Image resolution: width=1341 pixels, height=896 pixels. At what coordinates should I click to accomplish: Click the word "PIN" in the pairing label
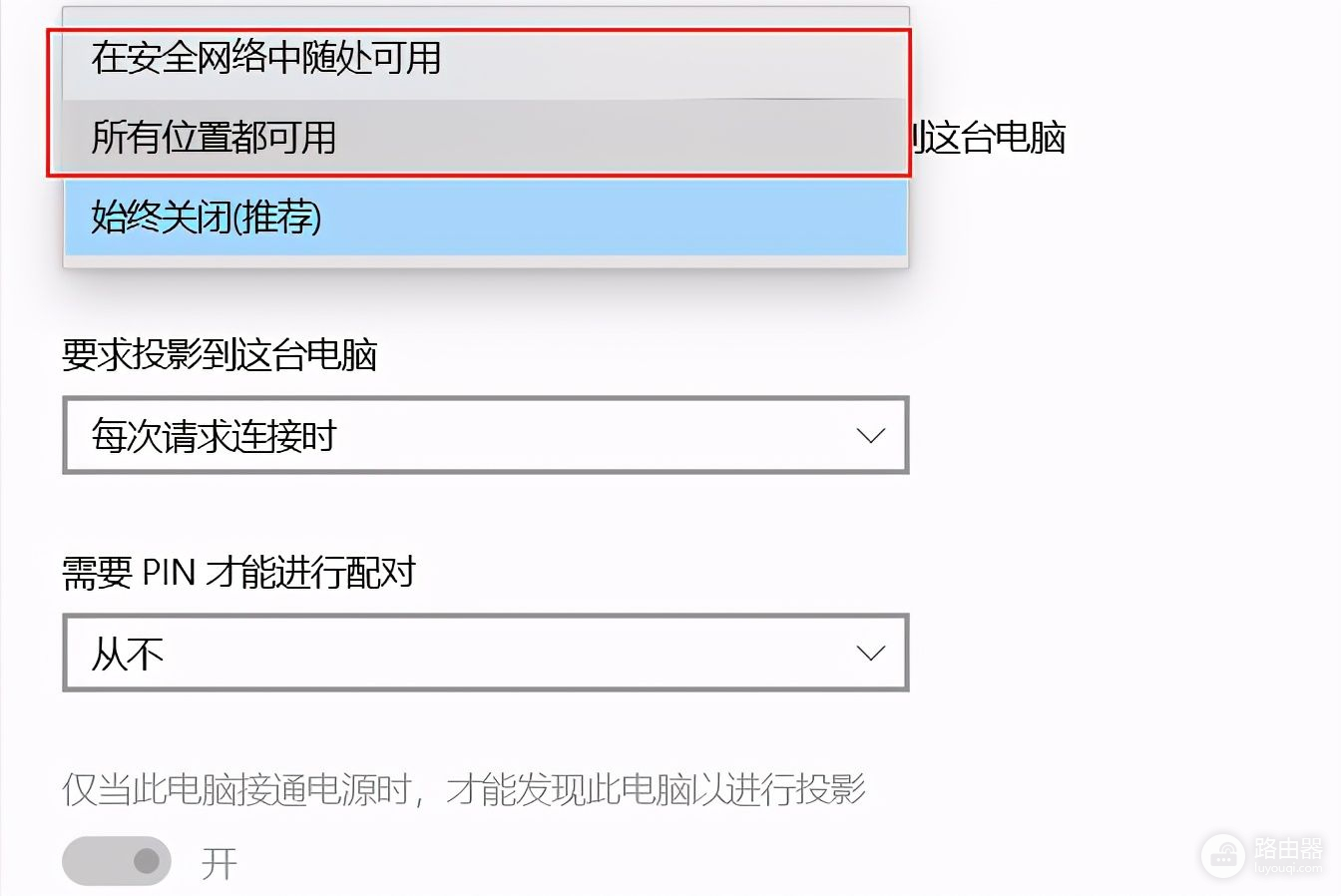pos(169,573)
